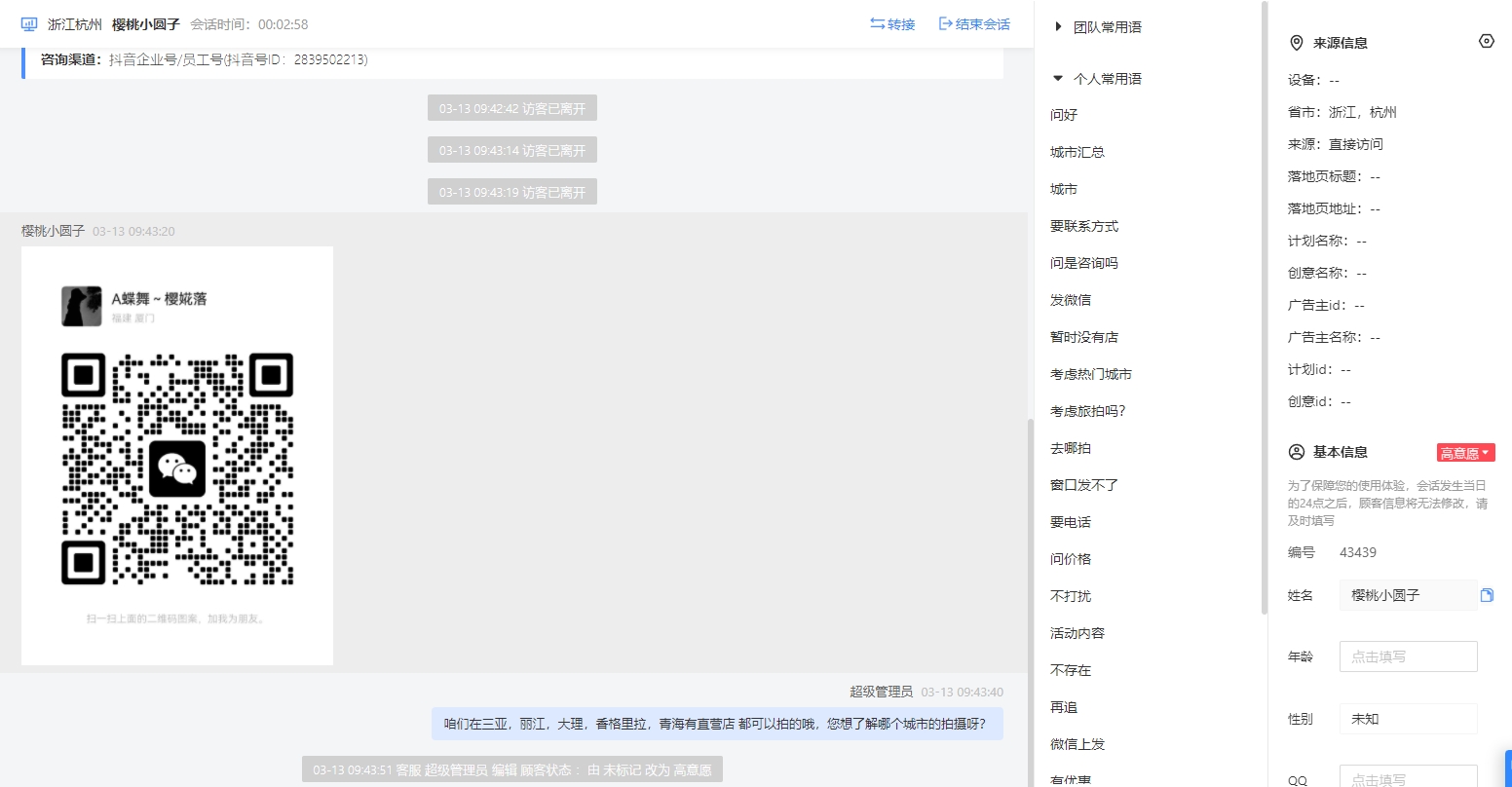This screenshot has width=1512, height=787.
Task: Click the 省市:浙江,杭州 line
Action: coord(1342,112)
